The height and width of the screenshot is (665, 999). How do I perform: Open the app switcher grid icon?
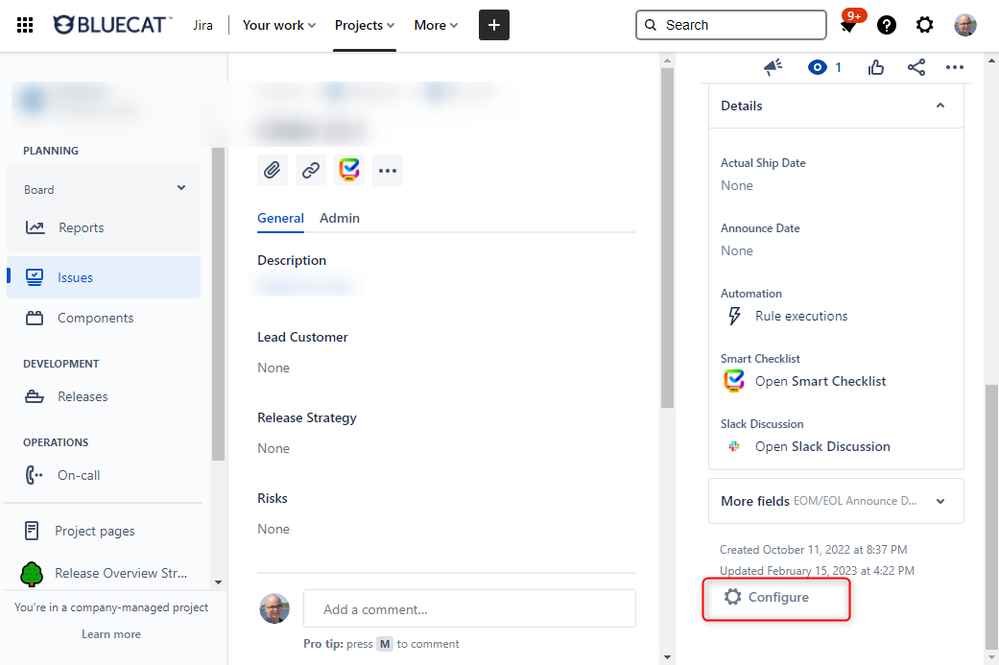25,25
